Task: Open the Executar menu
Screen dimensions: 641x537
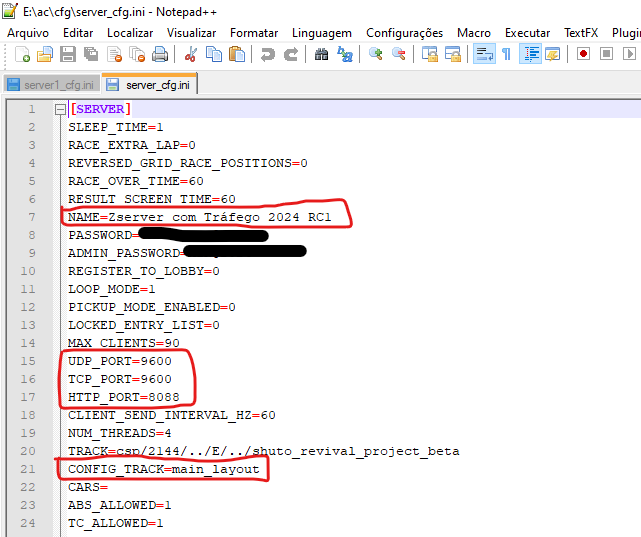Action: point(527,33)
